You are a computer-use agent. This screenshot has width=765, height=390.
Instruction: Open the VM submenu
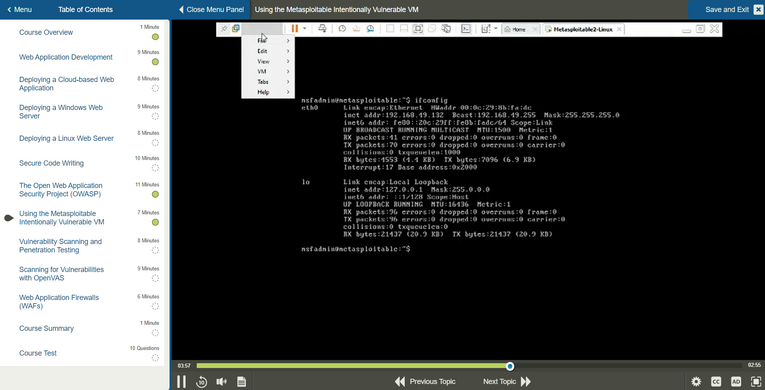point(268,72)
